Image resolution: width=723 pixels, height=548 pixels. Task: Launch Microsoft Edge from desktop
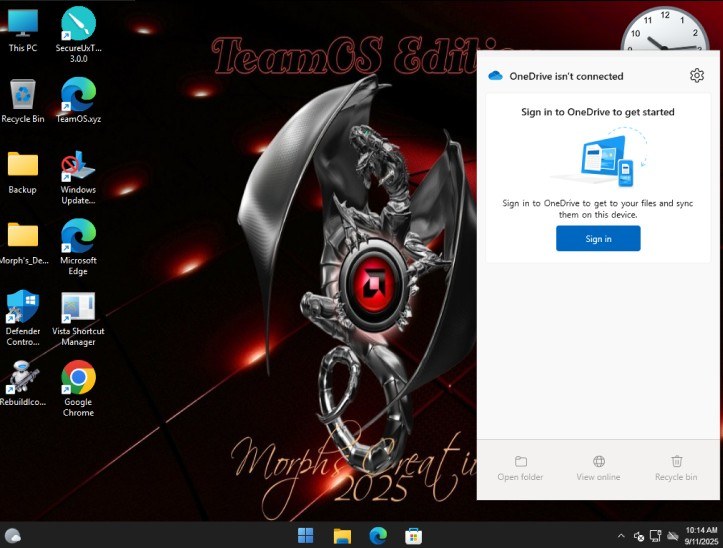tap(78, 247)
